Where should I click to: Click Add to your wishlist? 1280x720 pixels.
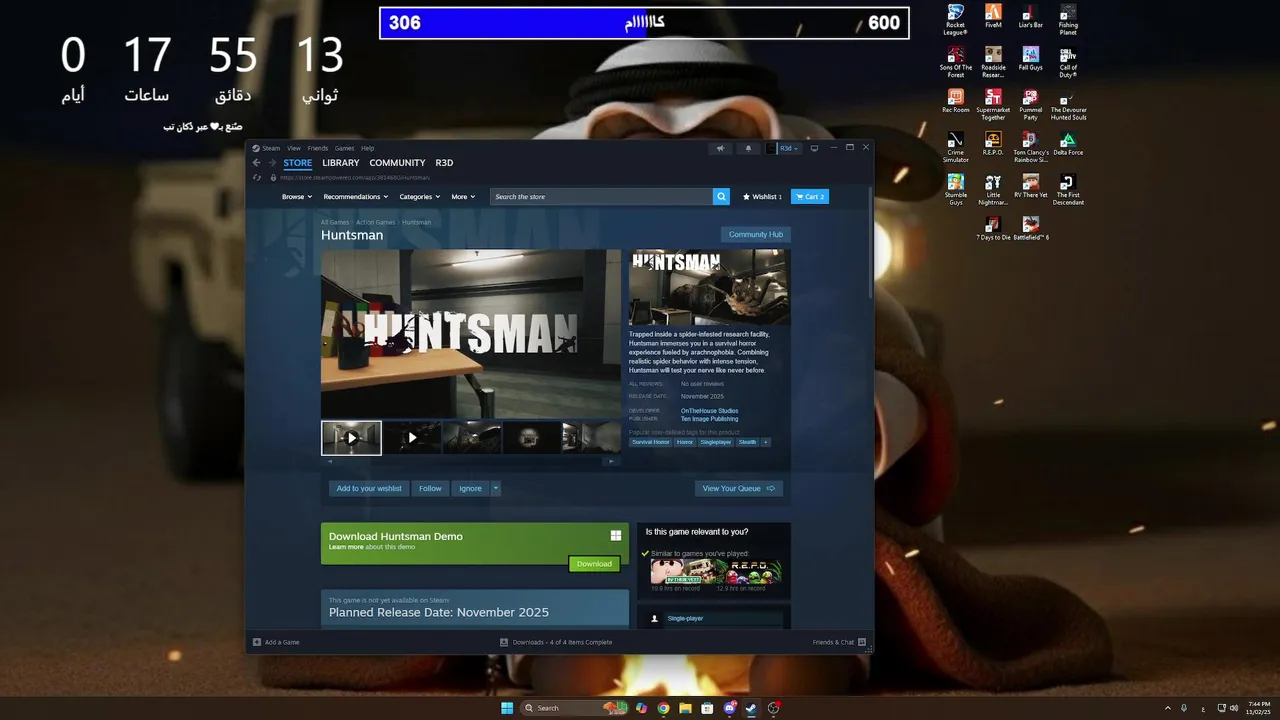369,488
